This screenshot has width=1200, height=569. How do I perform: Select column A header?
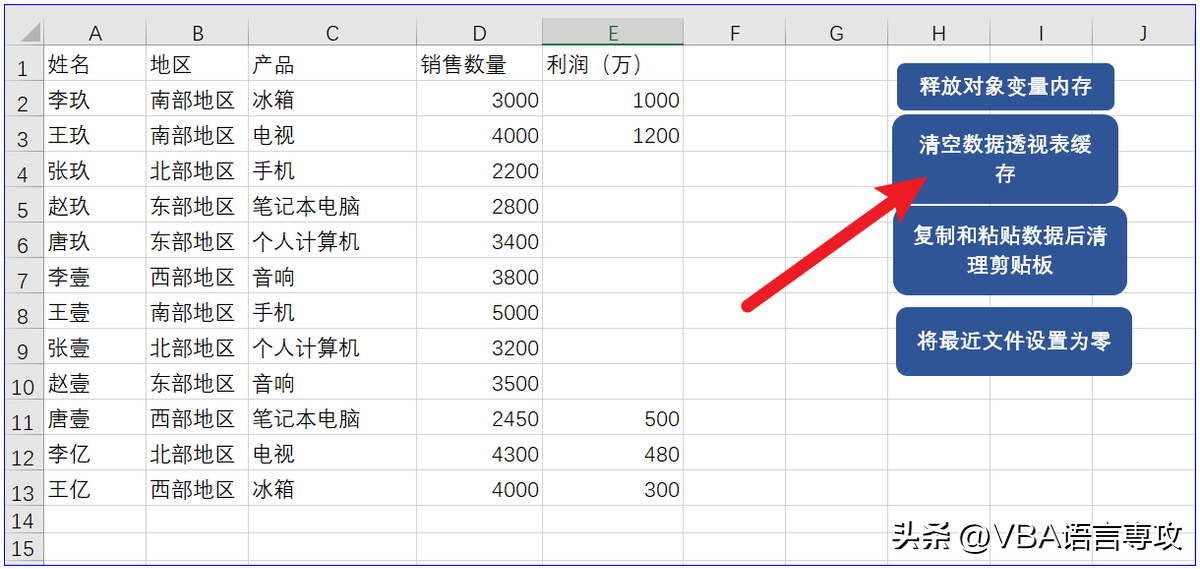point(95,33)
